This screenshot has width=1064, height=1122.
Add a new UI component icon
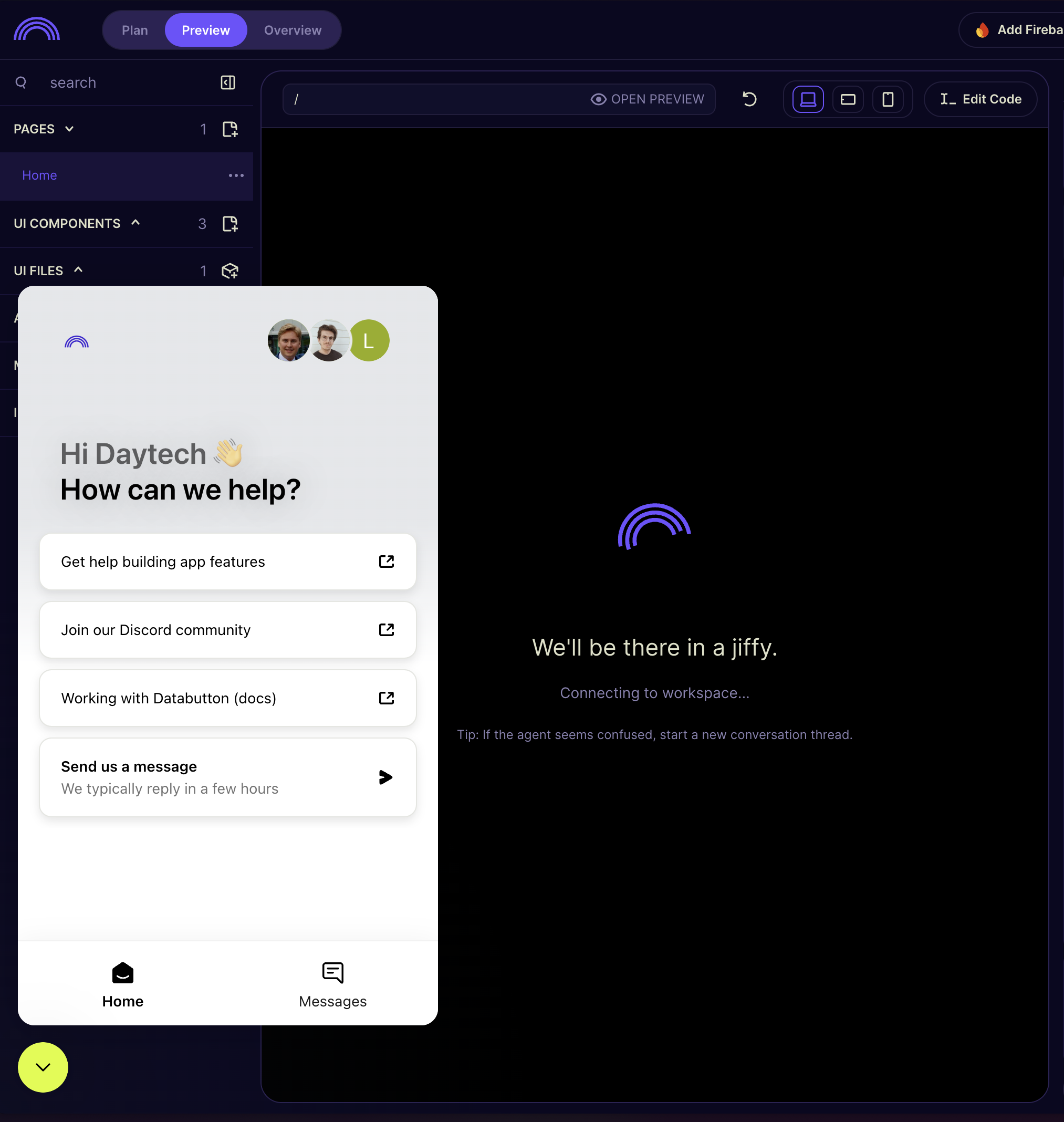point(230,223)
